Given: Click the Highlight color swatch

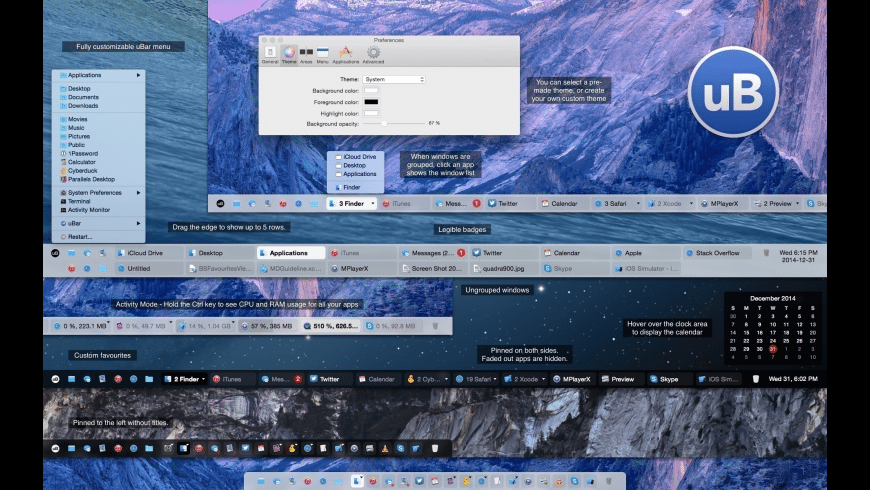Looking at the screenshot, I should coord(371,113).
